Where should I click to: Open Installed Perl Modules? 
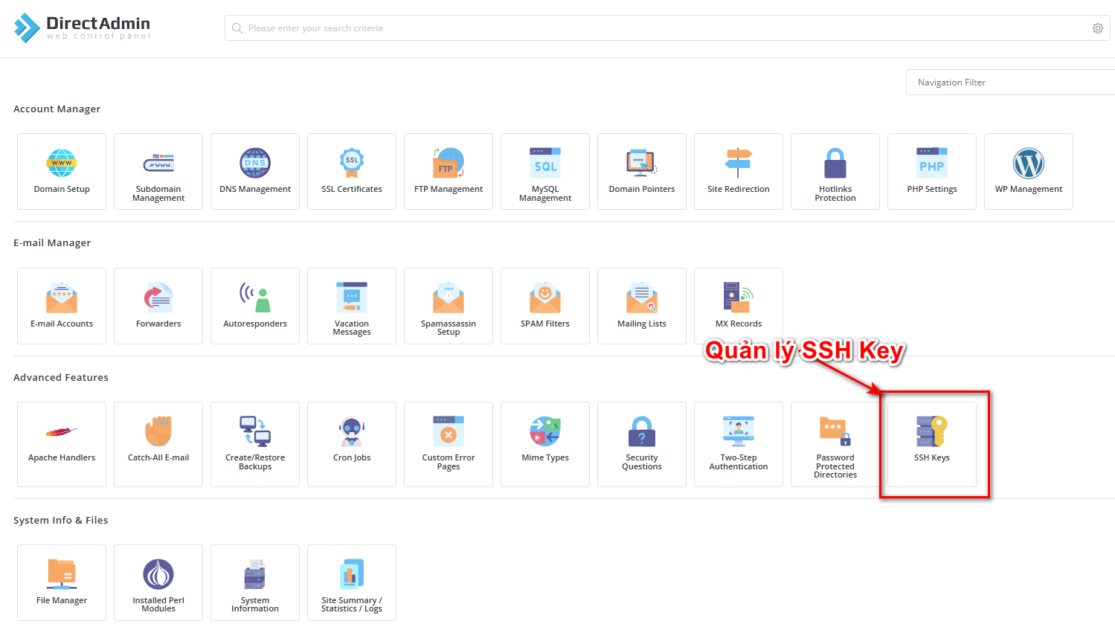(159, 583)
